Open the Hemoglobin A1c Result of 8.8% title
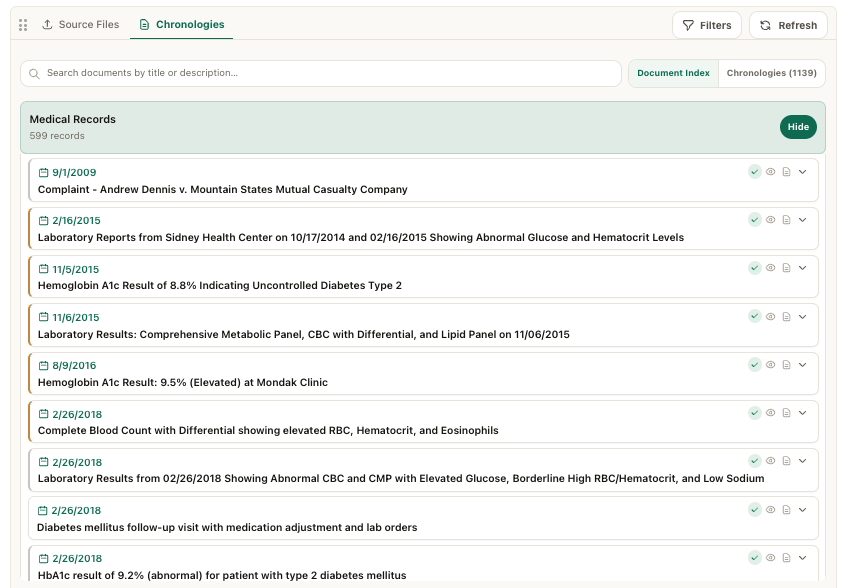Screen dimensions: 841x588 pyautogui.click(x=219, y=285)
